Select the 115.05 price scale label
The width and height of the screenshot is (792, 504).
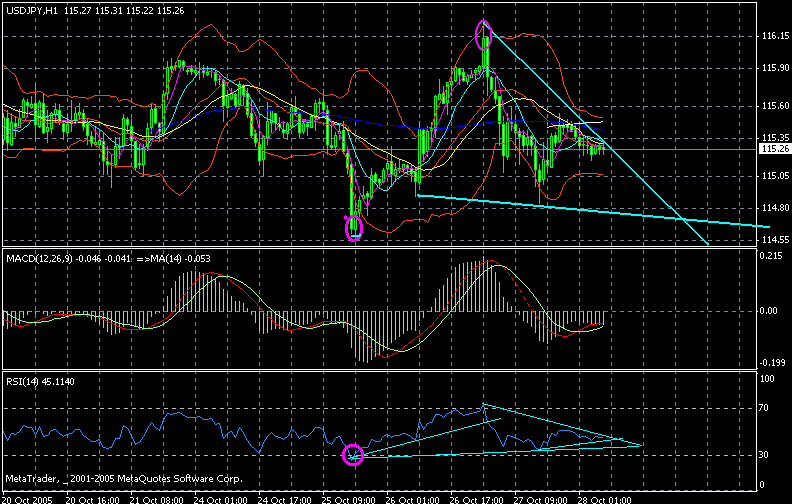coord(775,176)
